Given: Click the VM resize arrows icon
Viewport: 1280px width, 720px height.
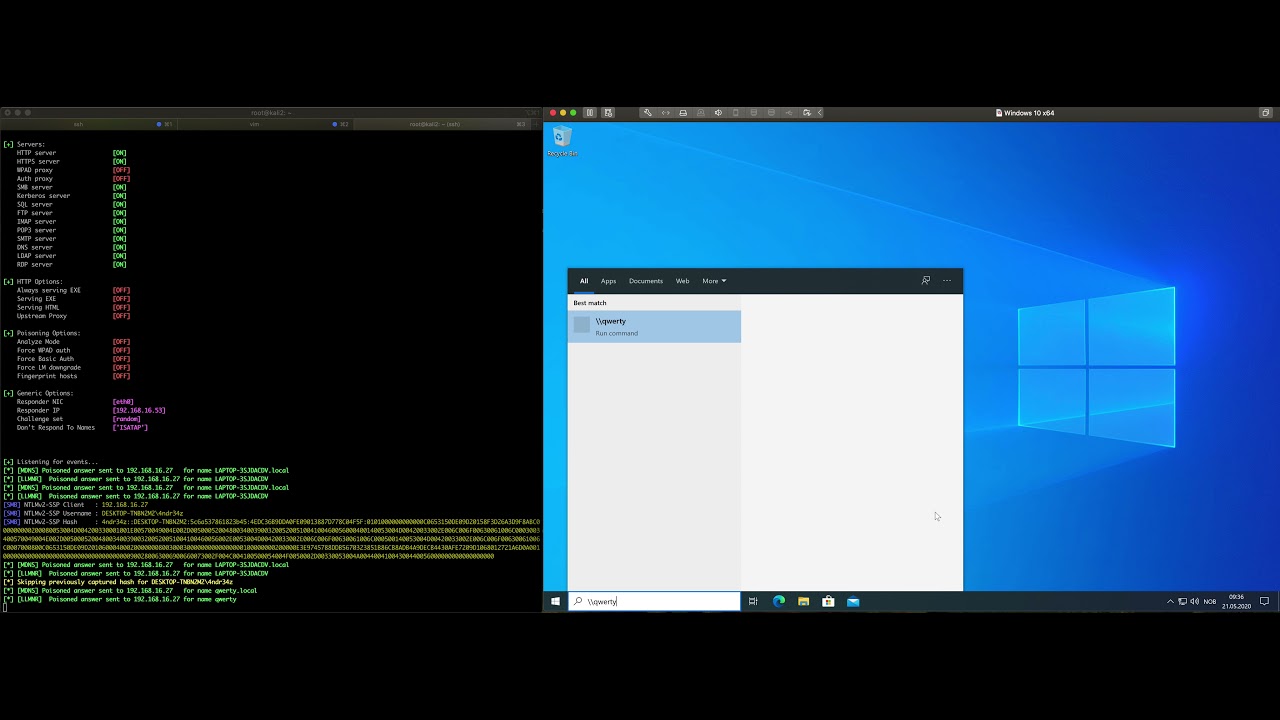Looking at the screenshot, I should coord(666,113).
